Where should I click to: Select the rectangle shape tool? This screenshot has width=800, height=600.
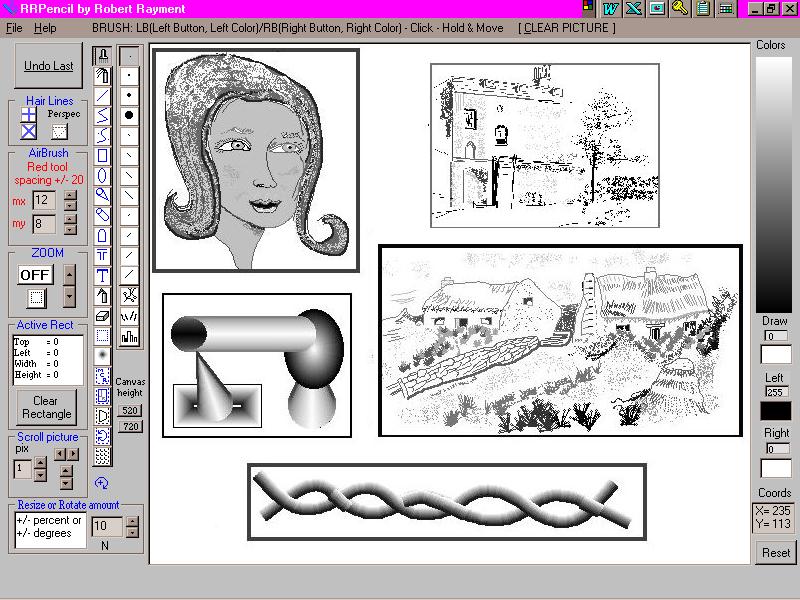click(102, 156)
